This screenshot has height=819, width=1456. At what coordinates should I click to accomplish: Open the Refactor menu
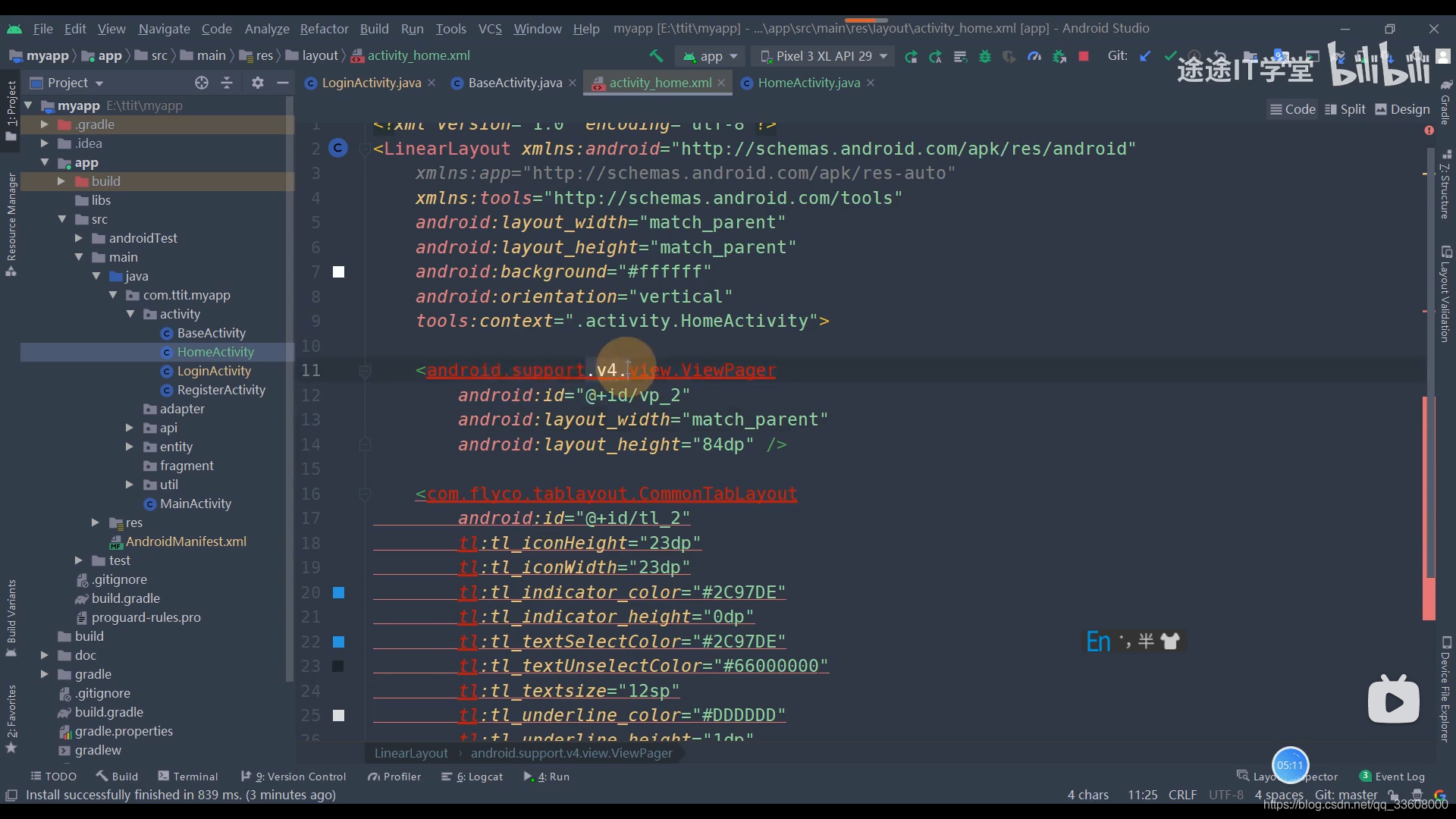[324, 29]
